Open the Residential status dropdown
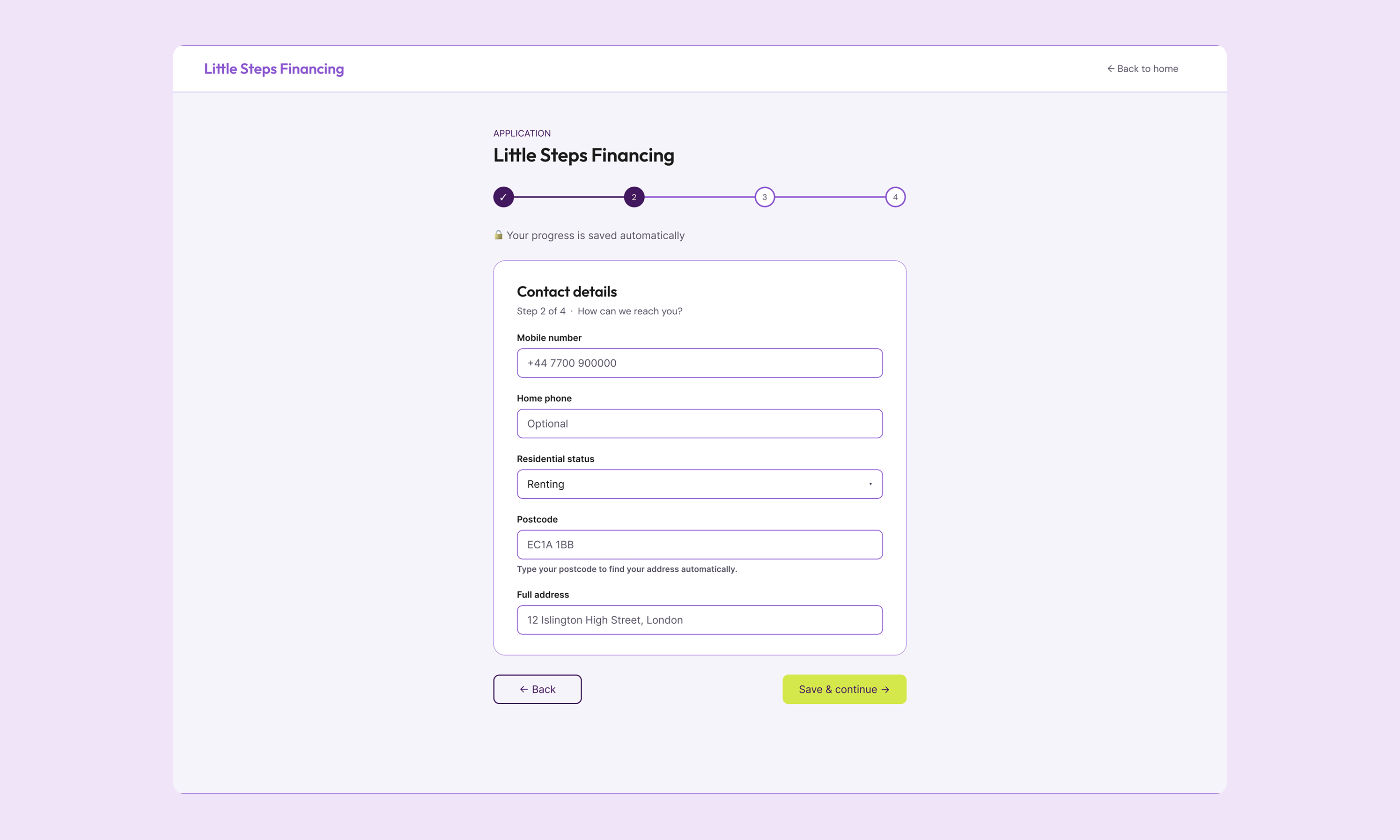The image size is (1400, 840). click(x=700, y=484)
